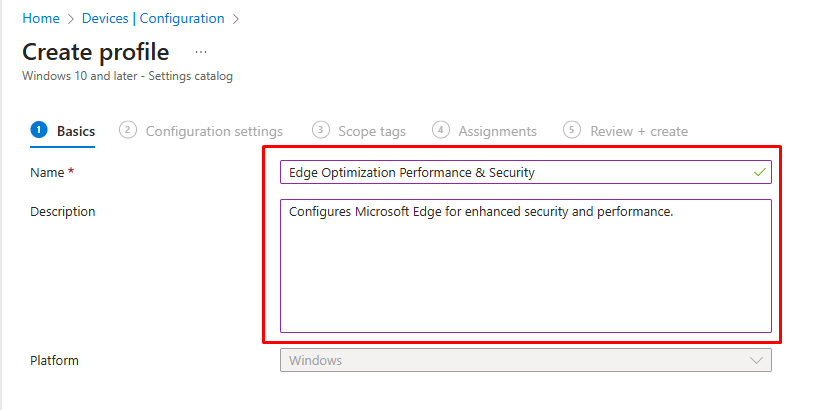Viewport: 822px width, 410px height.
Task: Switch to the Configuration settings tab
Action: click(214, 131)
